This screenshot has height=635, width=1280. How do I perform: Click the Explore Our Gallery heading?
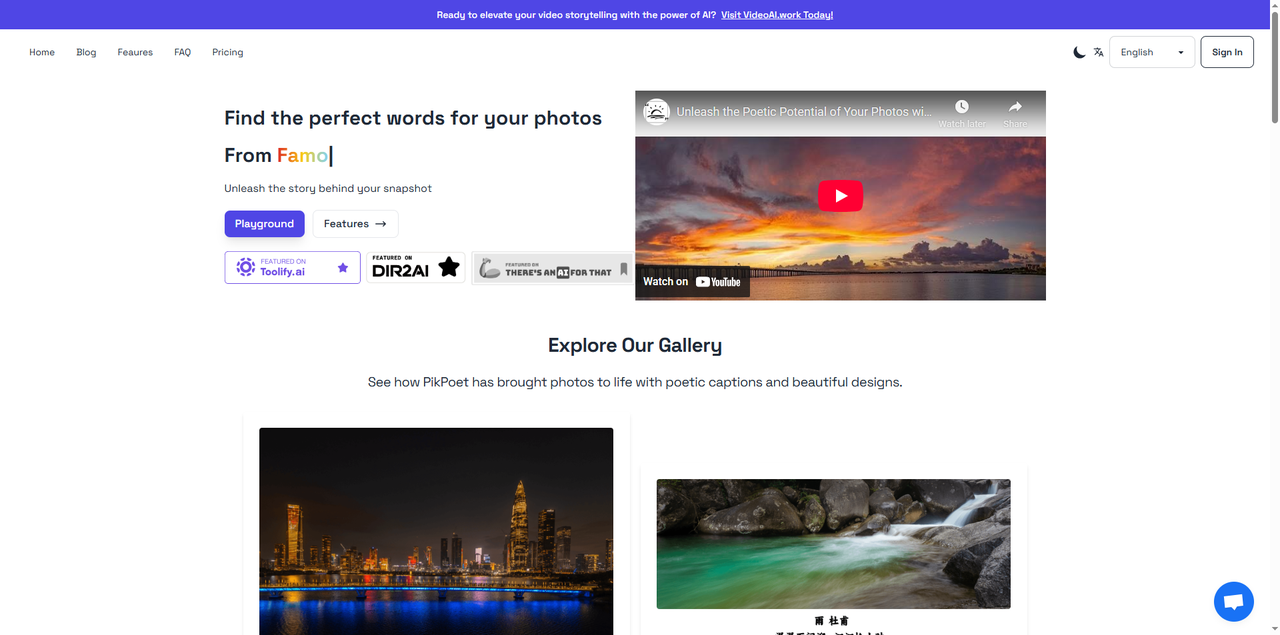click(x=635, y=345)
